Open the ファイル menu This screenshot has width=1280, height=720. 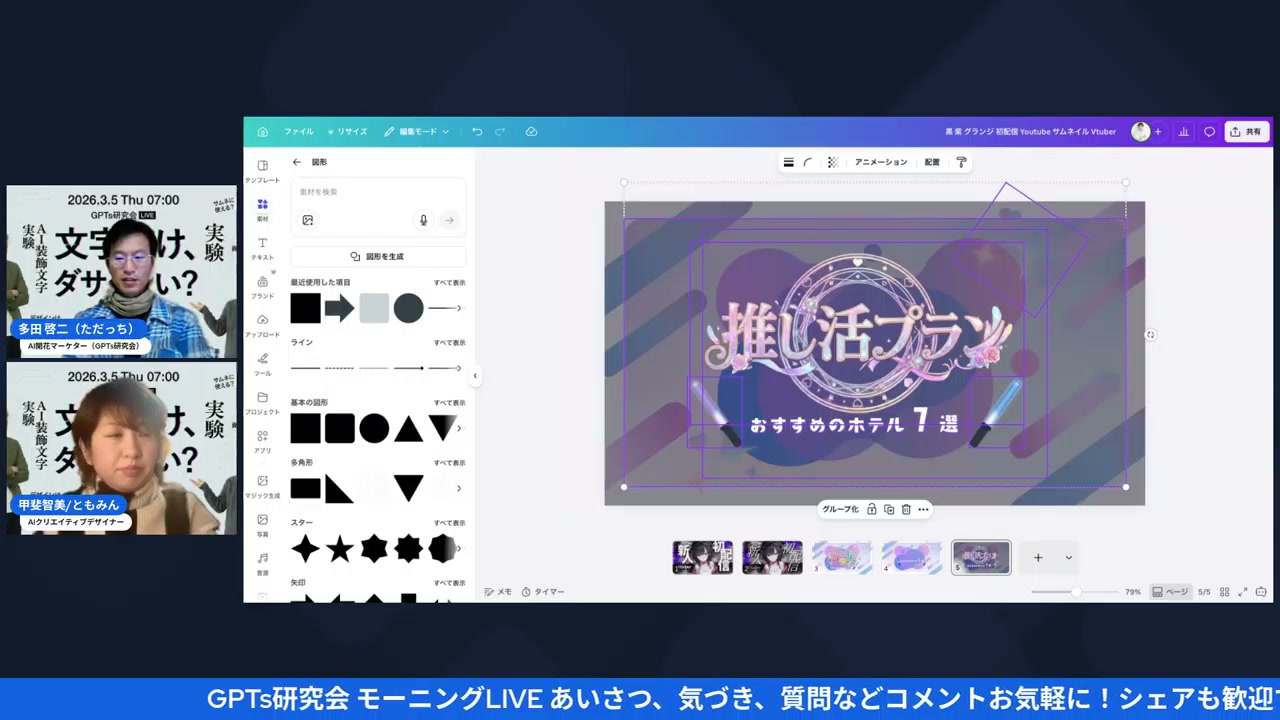click(298, 131)
